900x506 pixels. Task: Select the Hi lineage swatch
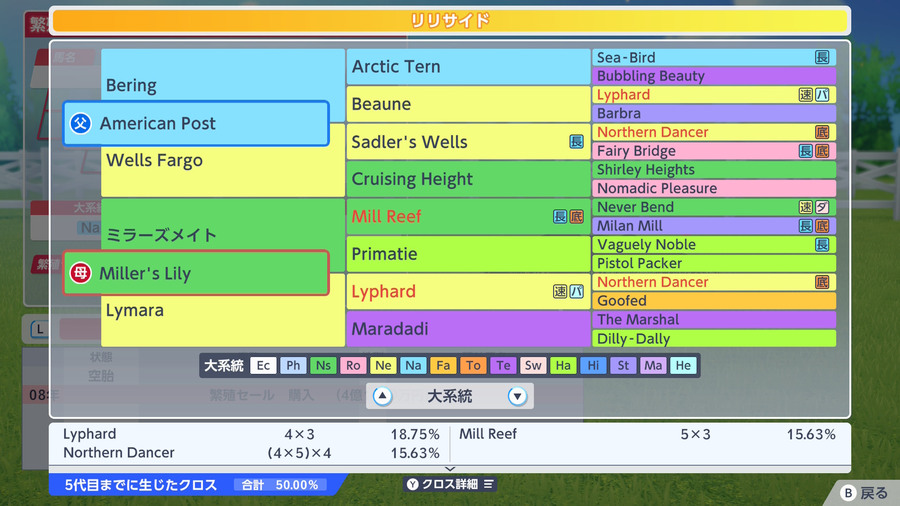[x=593, y=365]
